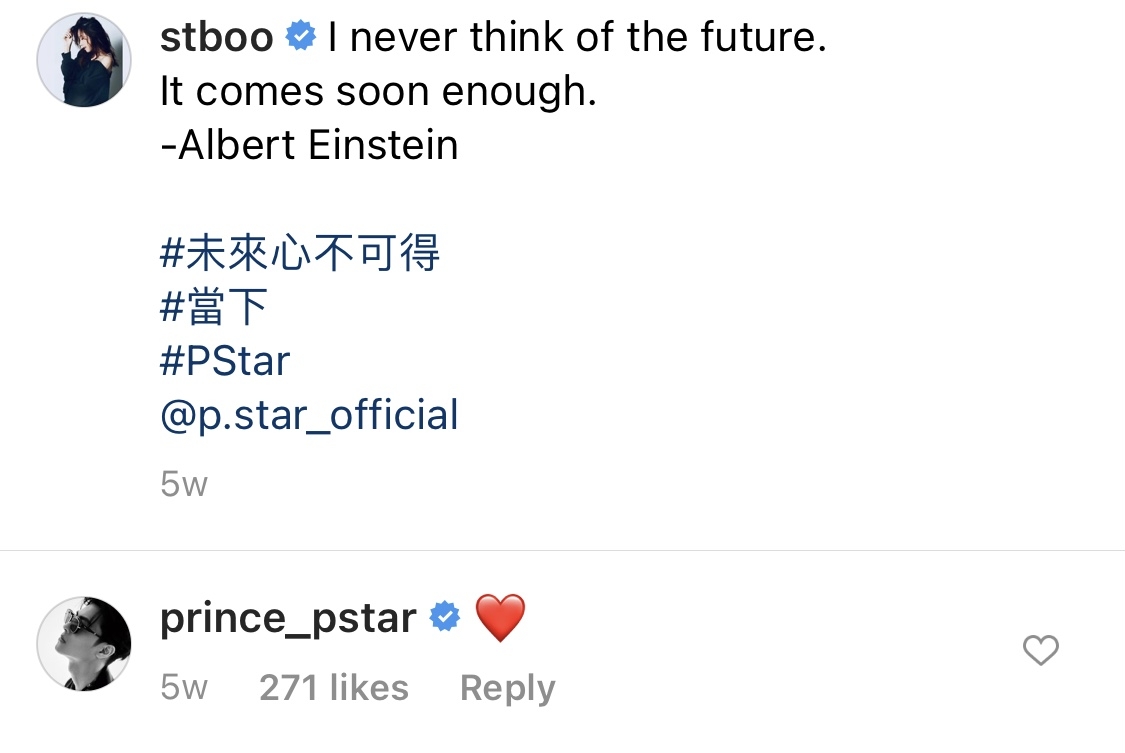
Task: Open the #當下 hashtag
Action: [x=210, y=306]
